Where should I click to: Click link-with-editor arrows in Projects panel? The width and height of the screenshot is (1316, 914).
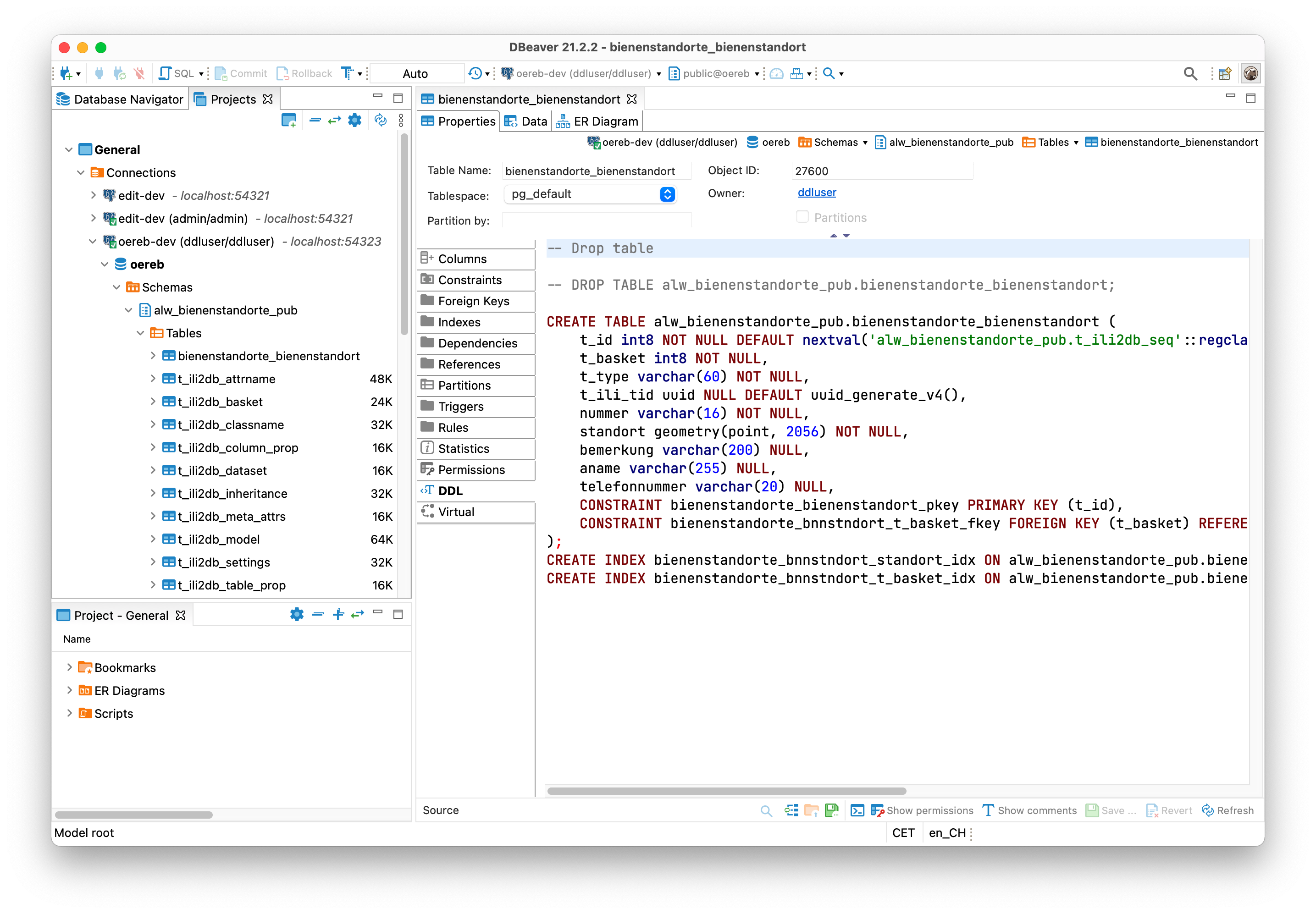335,120
